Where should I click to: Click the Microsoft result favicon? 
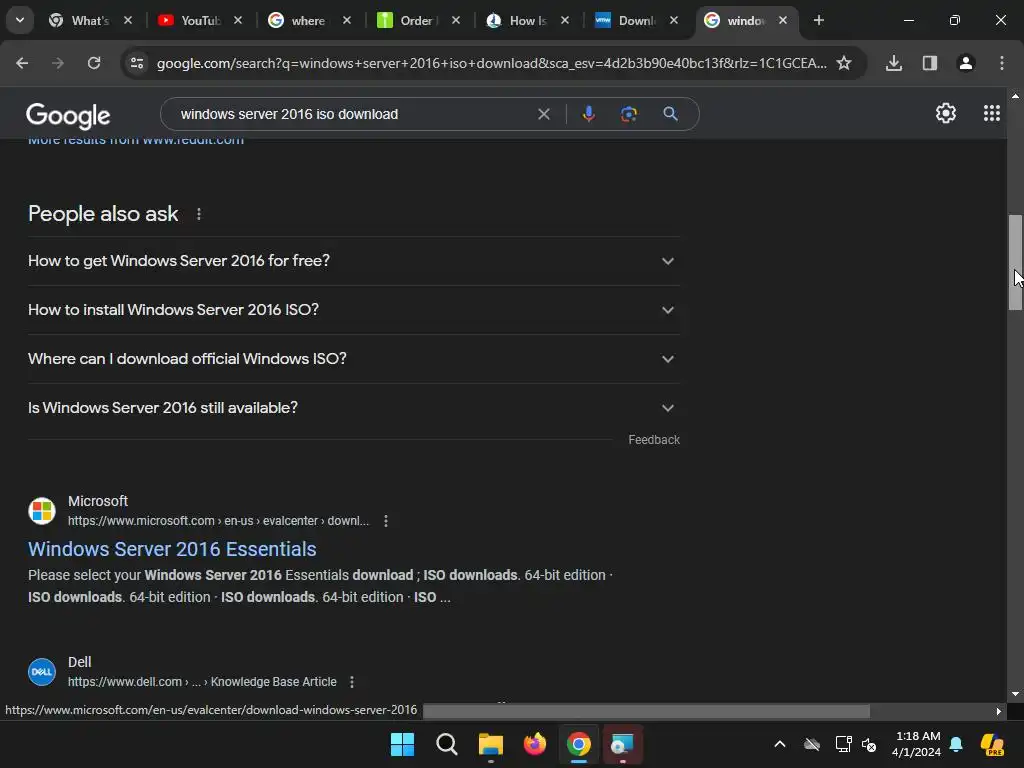(42, 511)
